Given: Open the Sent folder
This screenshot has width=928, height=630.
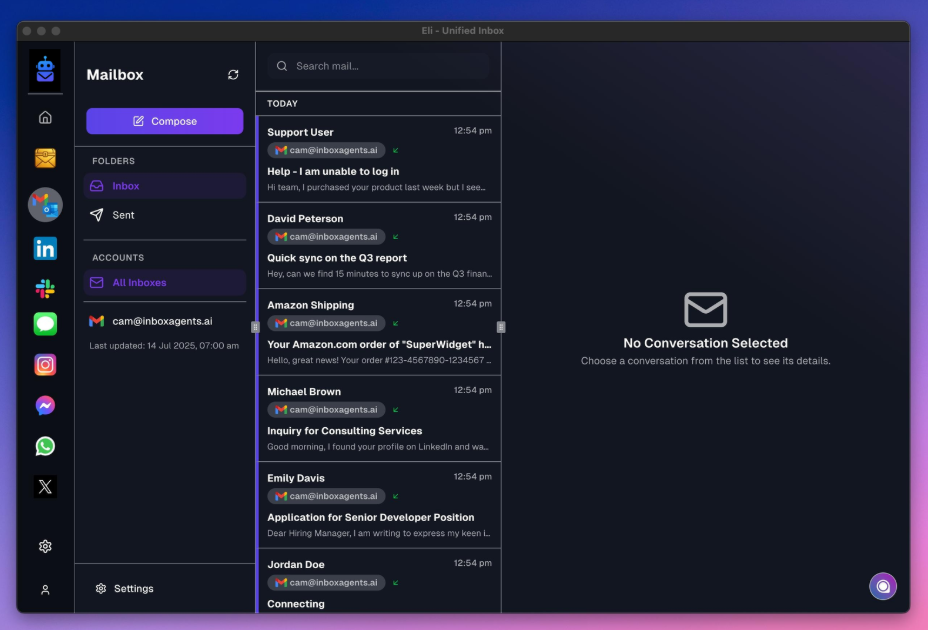Looking at the screenshot, I should [x=165, y=215].
